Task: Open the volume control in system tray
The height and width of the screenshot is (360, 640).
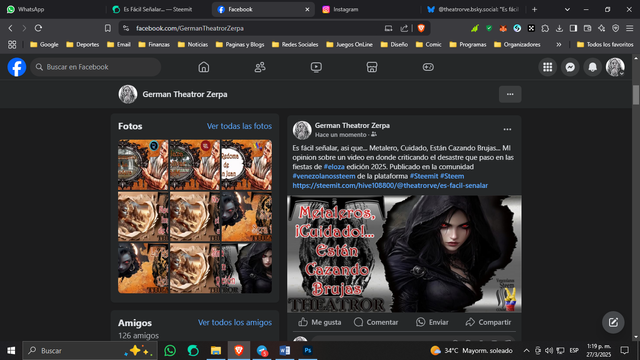Action: click(549, 351)
